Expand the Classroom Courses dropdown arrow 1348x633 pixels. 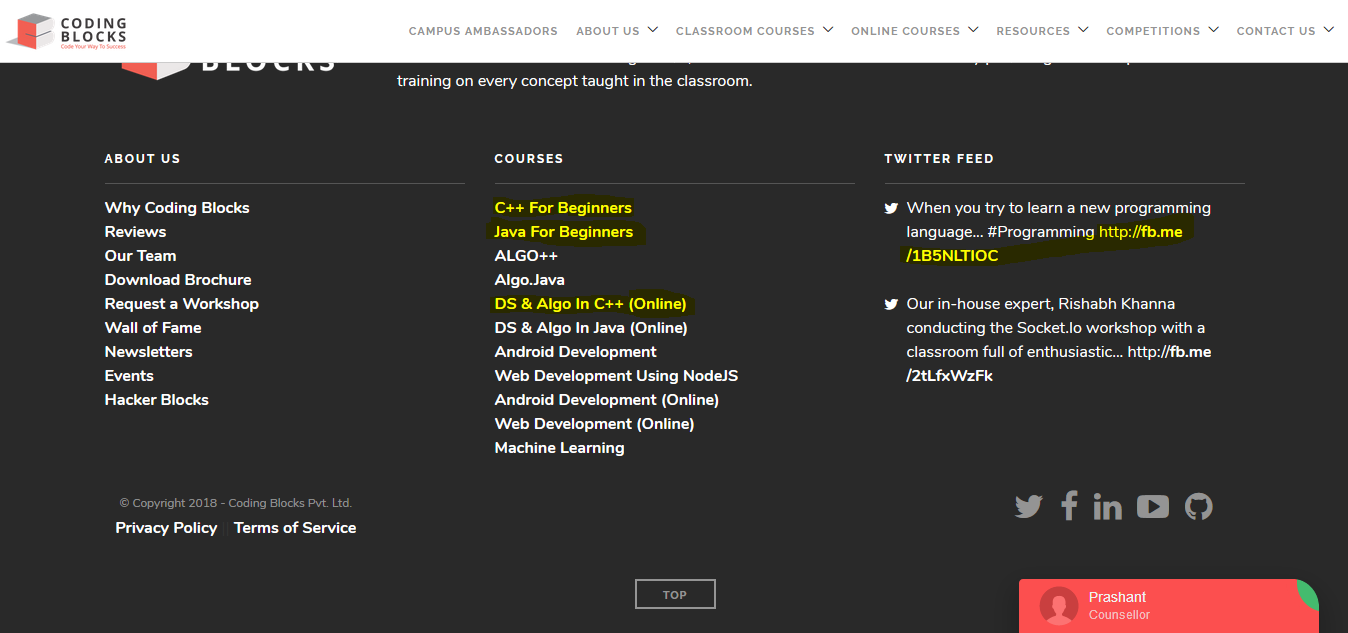[x=828, y=30]
